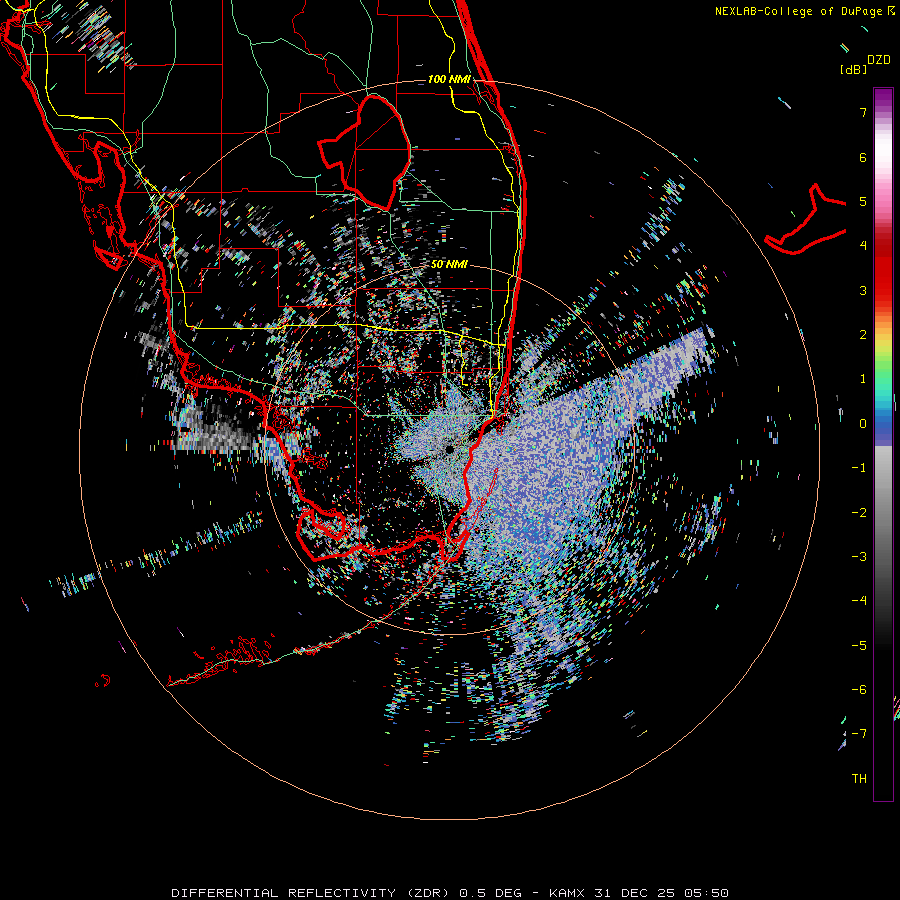Click the 50 NMI range ring label
Viewport: 900px width, 900px height.
pos(449,264)
